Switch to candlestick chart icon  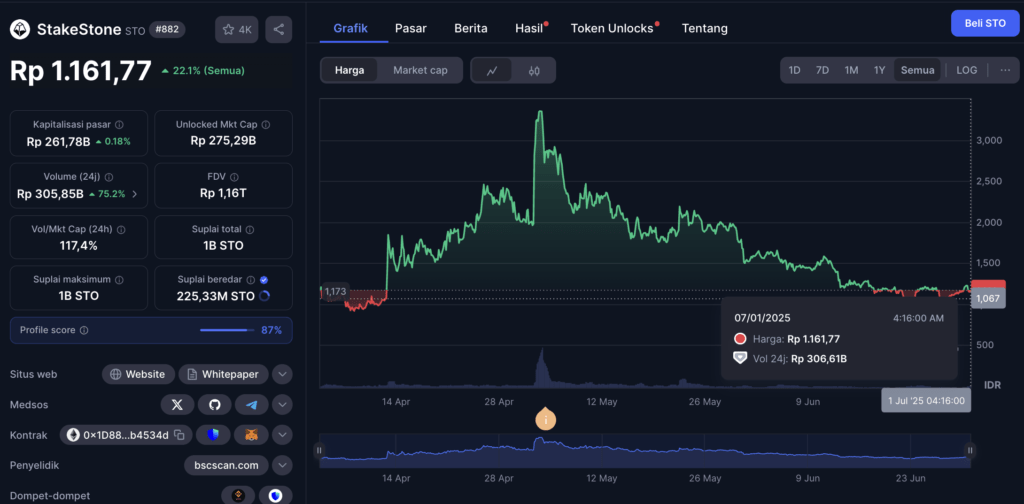point(534,71)
